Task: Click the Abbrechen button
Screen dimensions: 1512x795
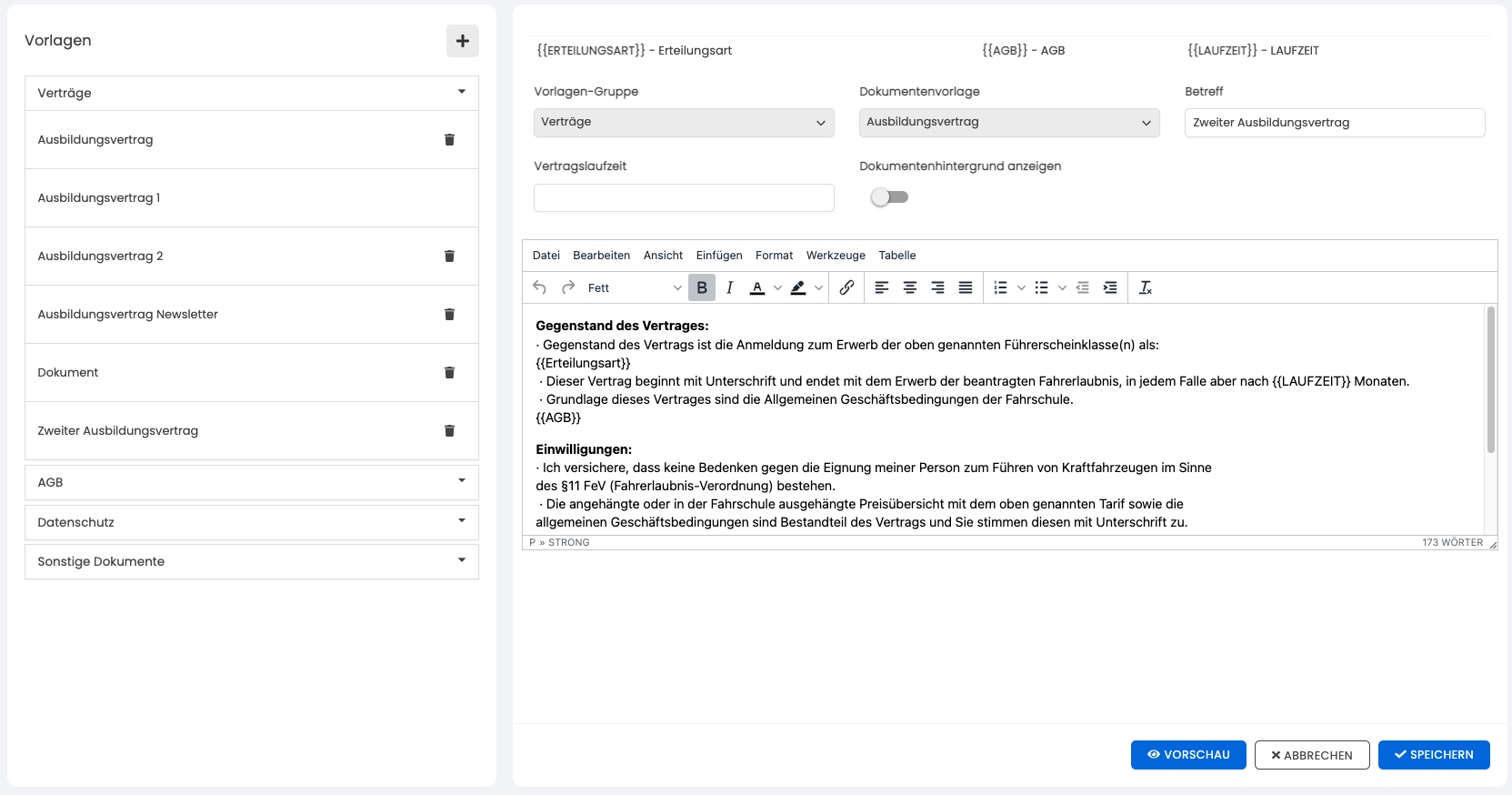Action: [1312, 755]
